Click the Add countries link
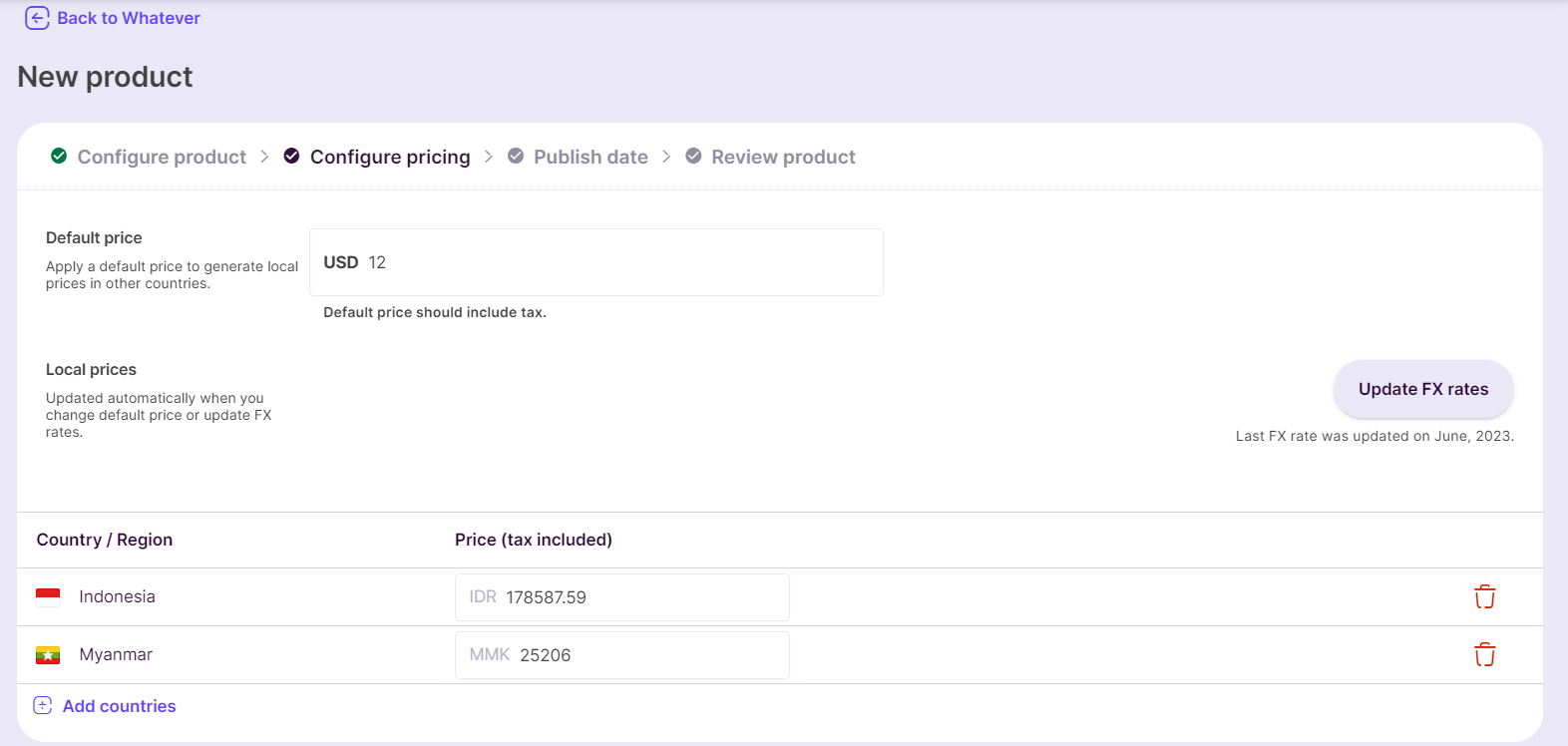This screenshot has width=1568, height=746. [x=120, y=706]
